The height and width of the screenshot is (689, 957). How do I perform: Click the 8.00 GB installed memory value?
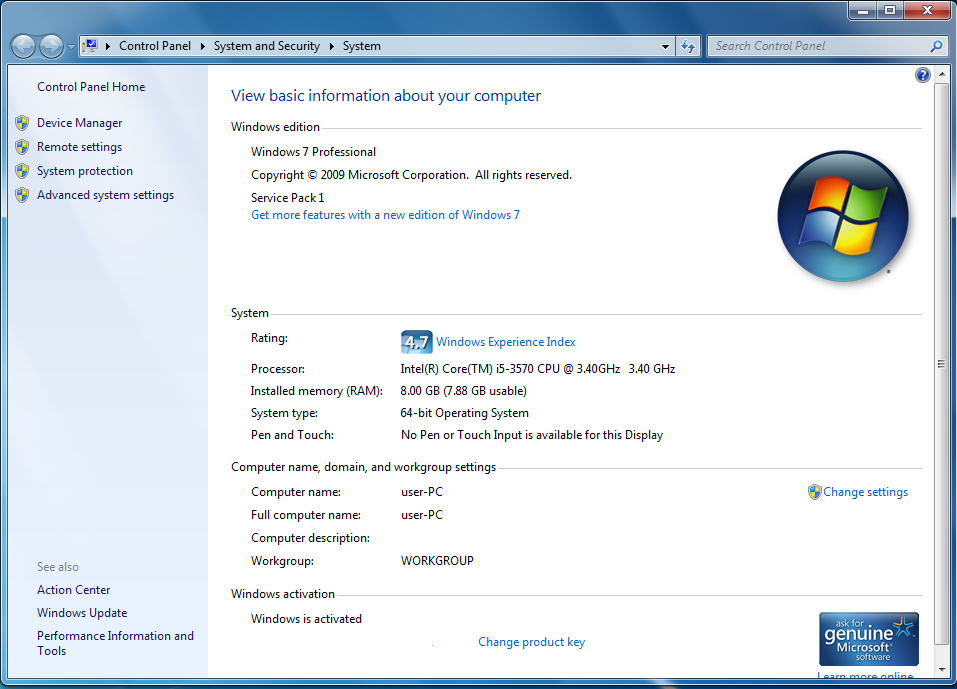point(463,391)
